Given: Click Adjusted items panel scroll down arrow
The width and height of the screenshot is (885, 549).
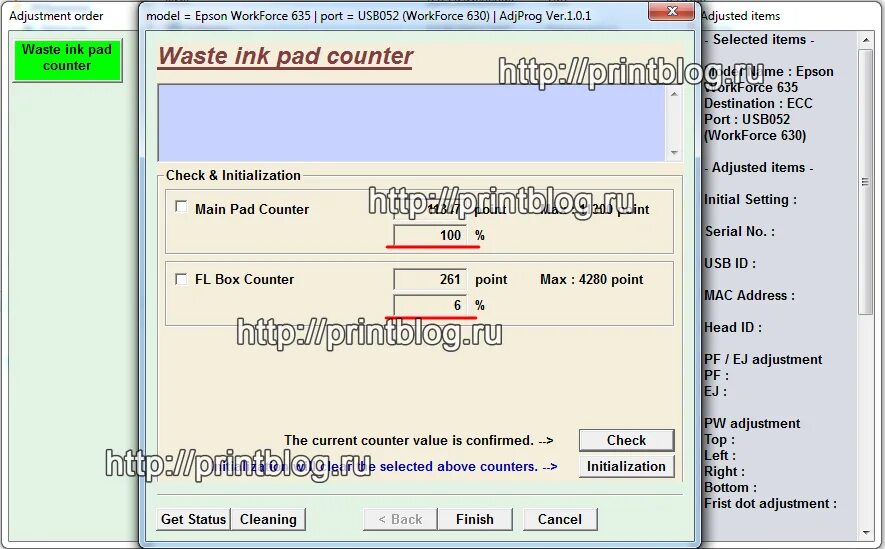Looking at the screenshot, I should click(x=865, y=532).
